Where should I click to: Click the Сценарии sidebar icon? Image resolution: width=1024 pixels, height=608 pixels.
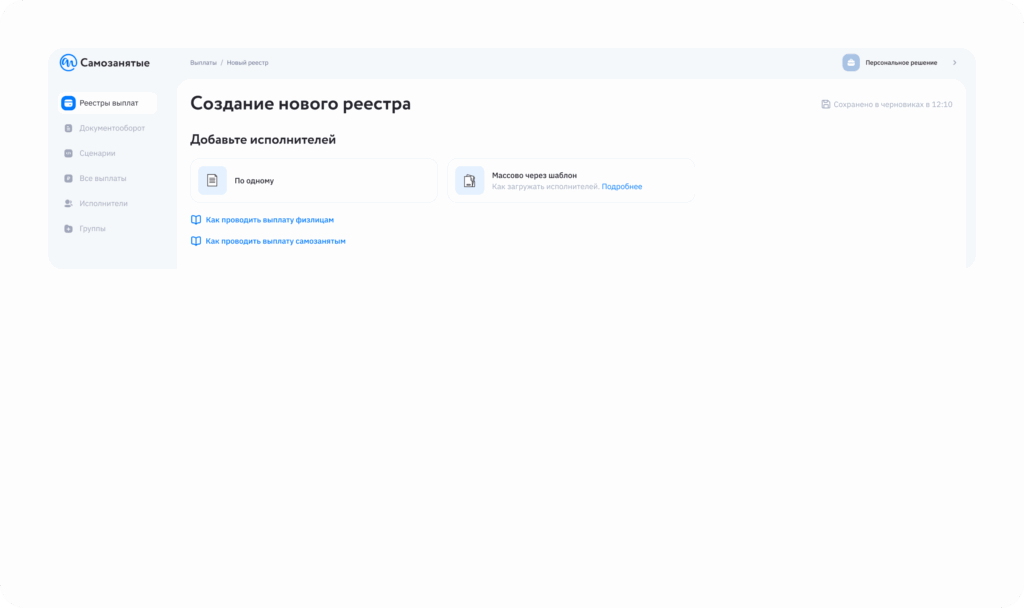point(68,153)
